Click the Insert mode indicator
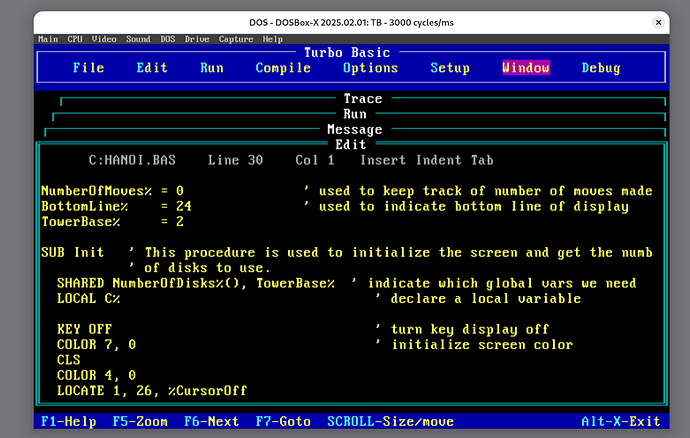Screen dimensions: 690x438 (x=382, y=160)
